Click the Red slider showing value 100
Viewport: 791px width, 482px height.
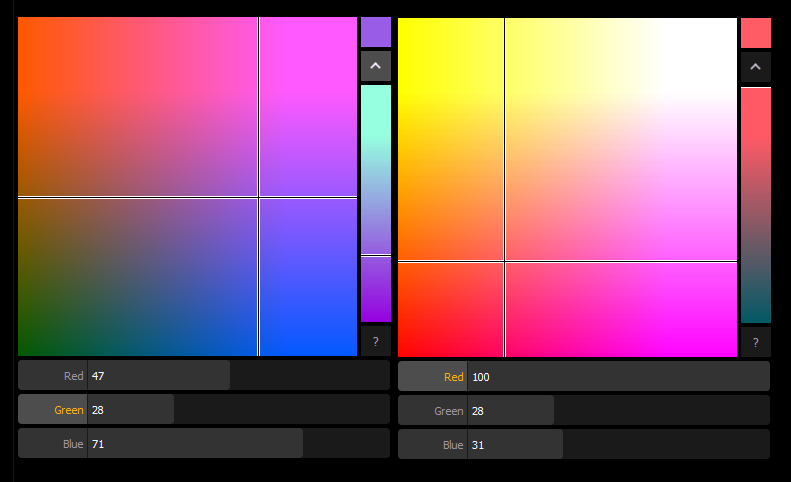pos(618,377)
